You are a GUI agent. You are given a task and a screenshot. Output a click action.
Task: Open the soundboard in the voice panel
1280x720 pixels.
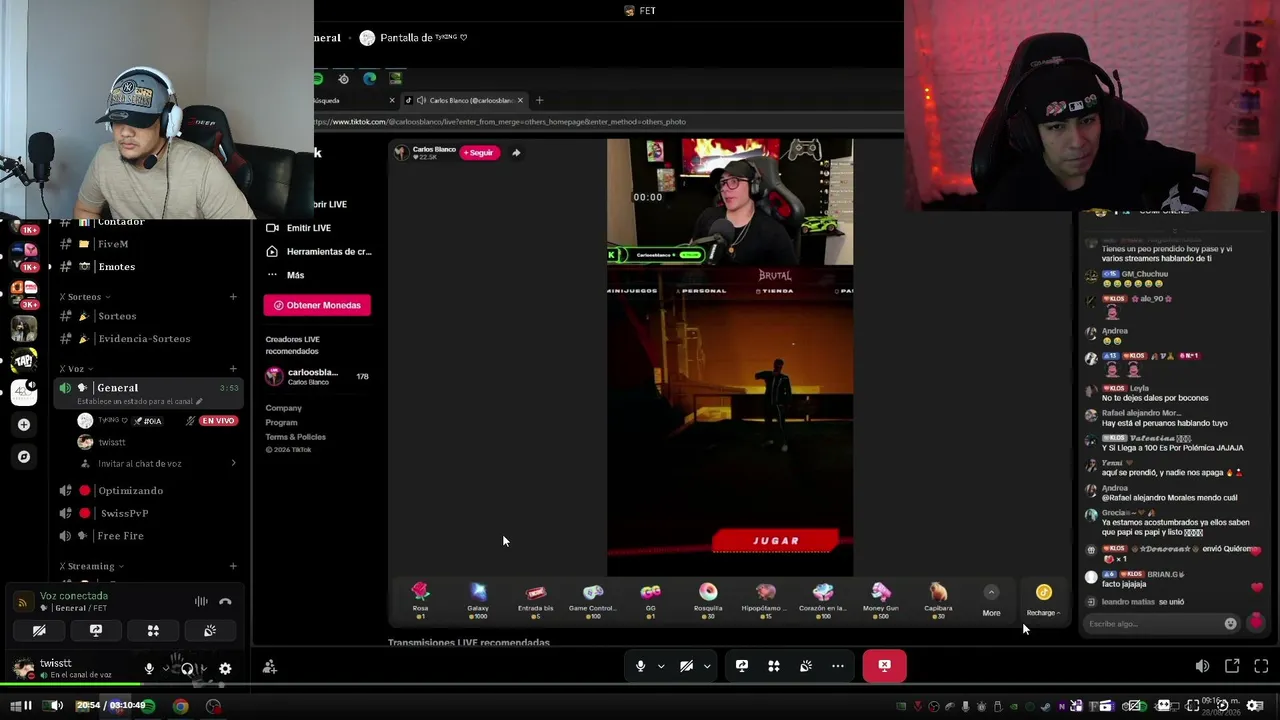point(210,631)
